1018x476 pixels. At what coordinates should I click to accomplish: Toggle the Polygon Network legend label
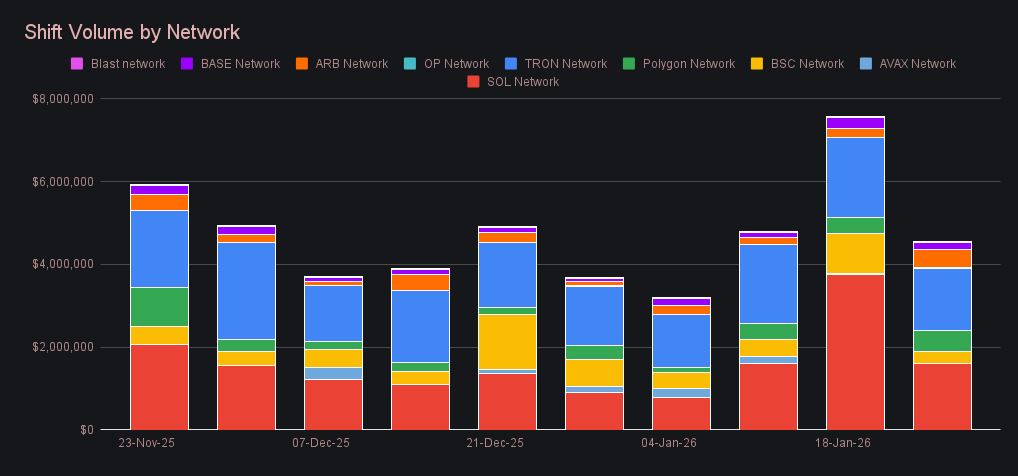(x=689, y=64)
